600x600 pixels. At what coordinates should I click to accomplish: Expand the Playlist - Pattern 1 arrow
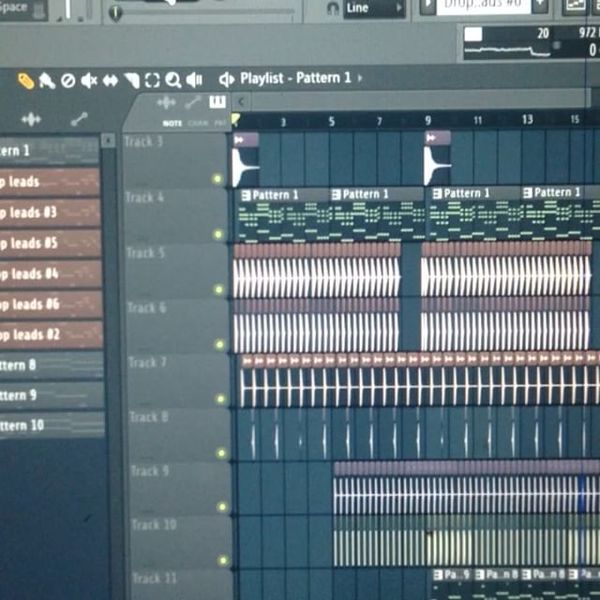tap(360, 78)
